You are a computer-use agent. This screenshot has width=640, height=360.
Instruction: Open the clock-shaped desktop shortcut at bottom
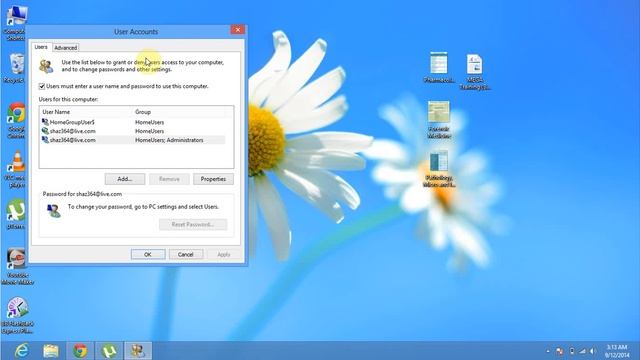pyautogui.click(x=17, y=315)
